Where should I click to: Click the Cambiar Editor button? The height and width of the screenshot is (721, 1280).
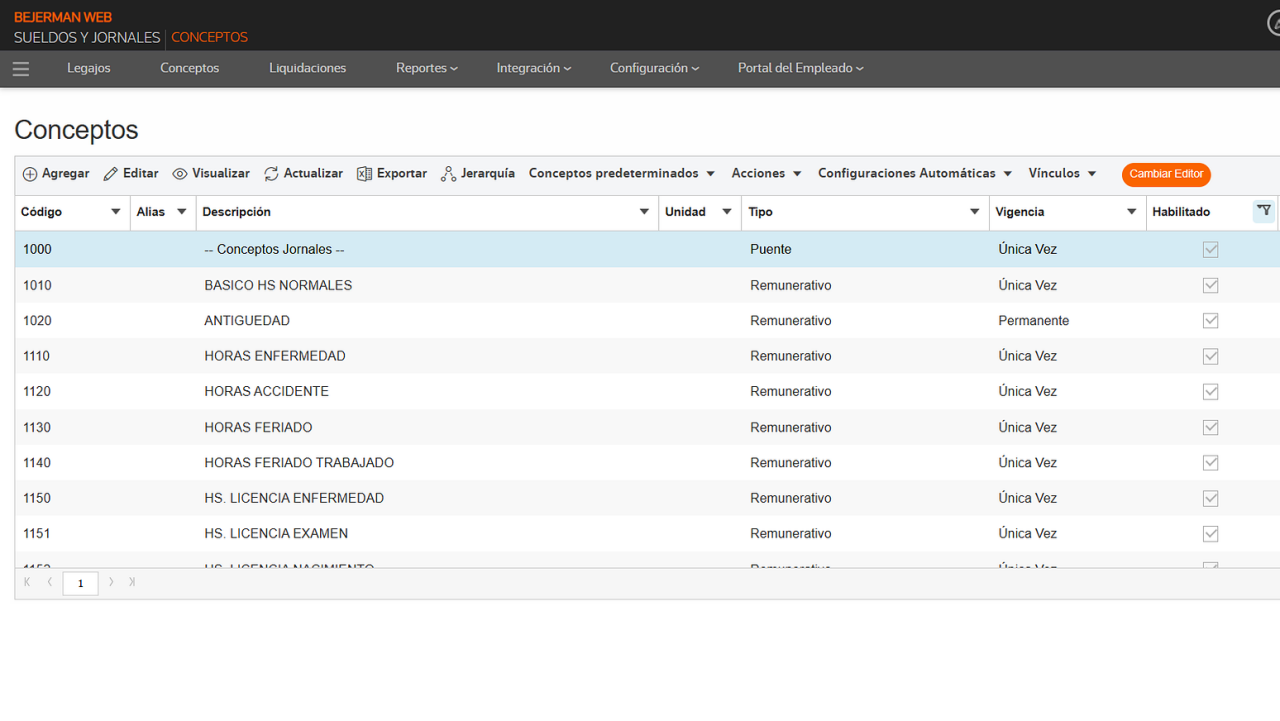click(1166, 174)
